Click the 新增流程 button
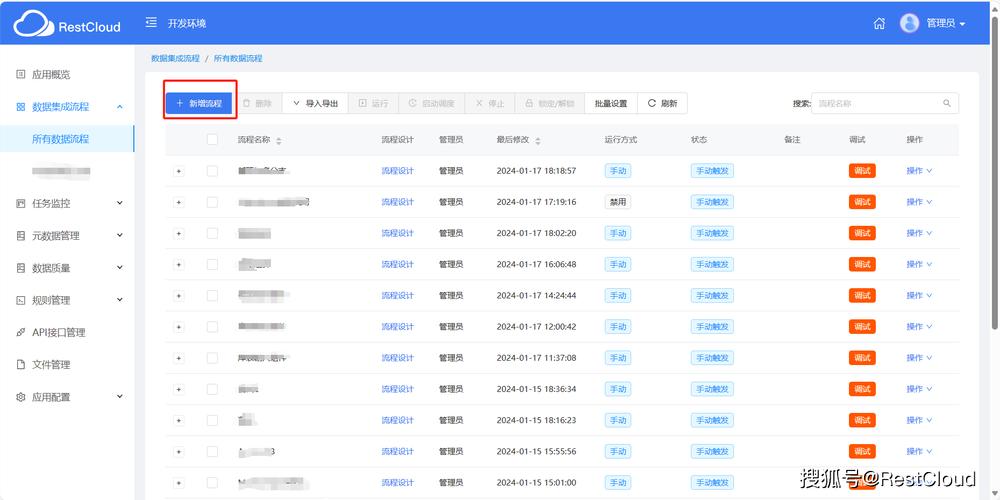Screen dimensions: 1000x500 tap(199, 103)
